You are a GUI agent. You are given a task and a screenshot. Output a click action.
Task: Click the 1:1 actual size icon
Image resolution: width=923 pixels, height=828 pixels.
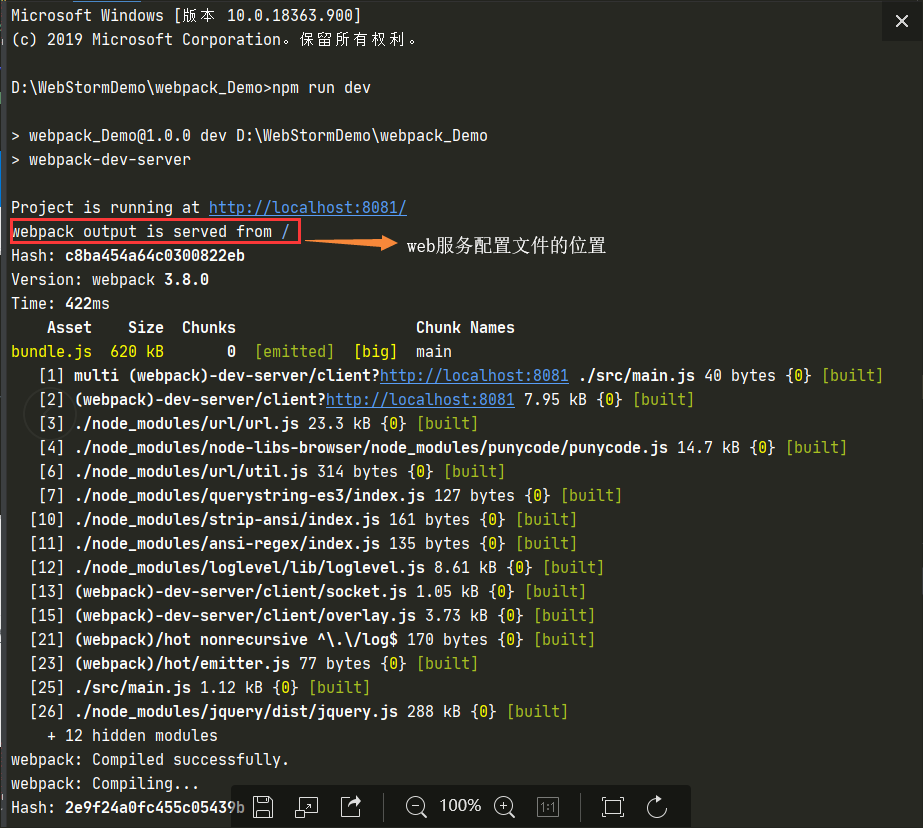pos(548,807)
